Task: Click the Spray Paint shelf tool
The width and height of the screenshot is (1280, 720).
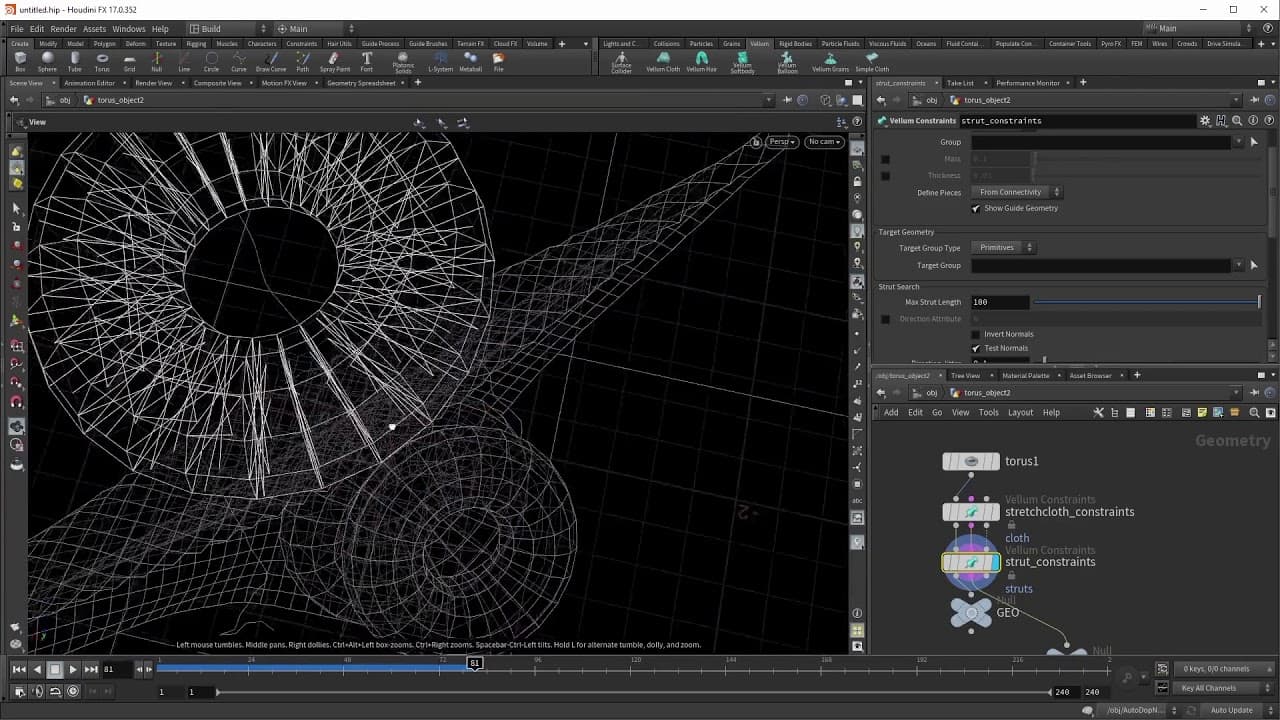Action: point(335,62)
